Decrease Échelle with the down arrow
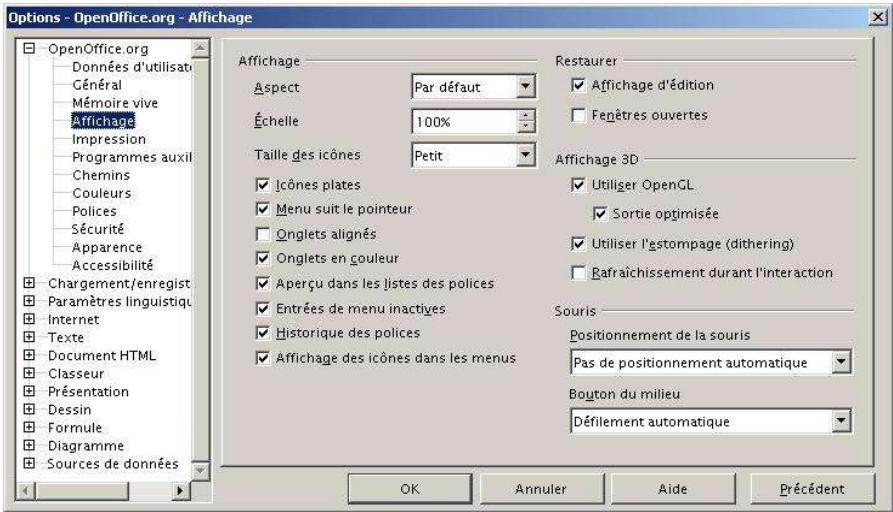Viewport: 893px width, 512px height. click(x=526, y=127)
